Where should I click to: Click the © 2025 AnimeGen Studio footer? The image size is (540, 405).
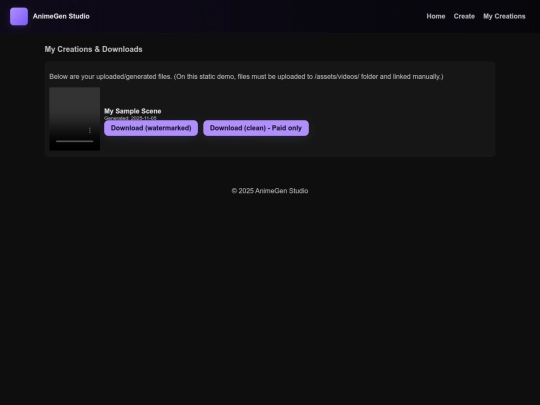(x=270, y=191)
